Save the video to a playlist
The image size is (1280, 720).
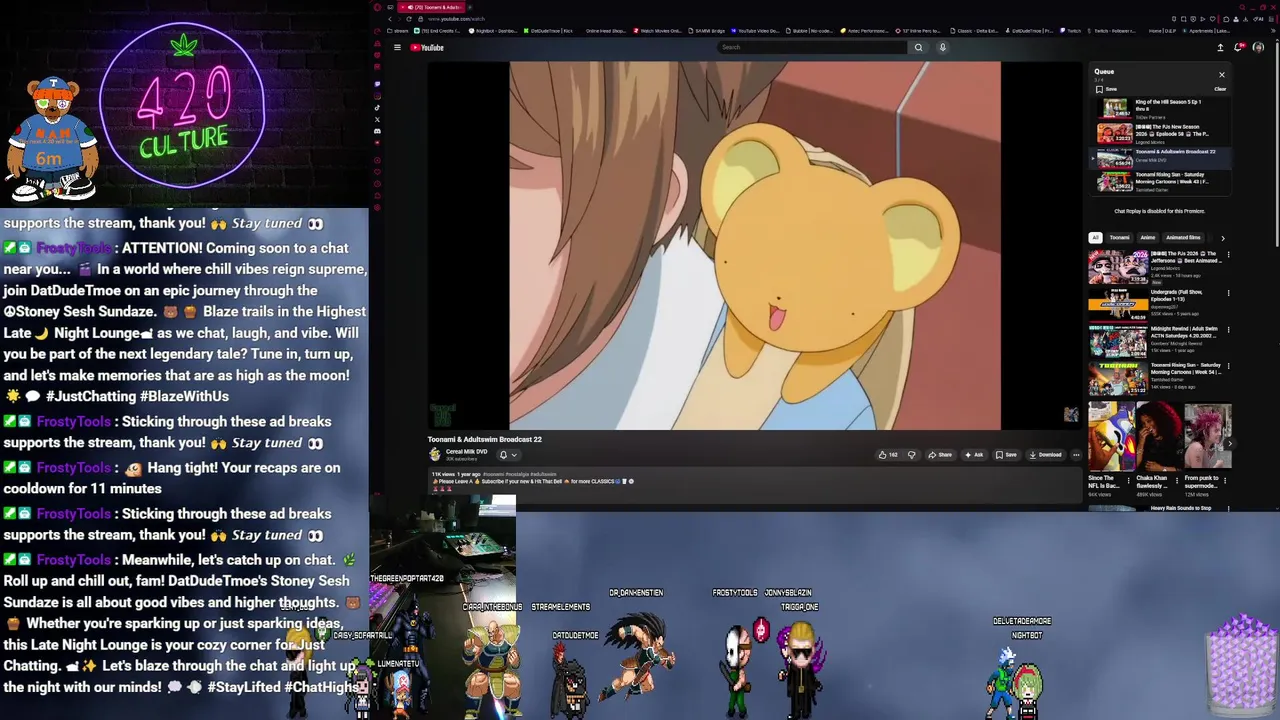(1006, 455)
